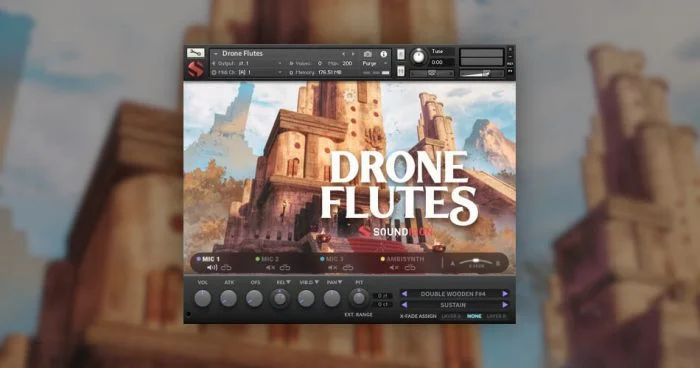Expand the instrument name dropdown arrow
Image resolution: width=700 pixels, height=368 pixels.
pyautogui.click(x=216, y=54)
